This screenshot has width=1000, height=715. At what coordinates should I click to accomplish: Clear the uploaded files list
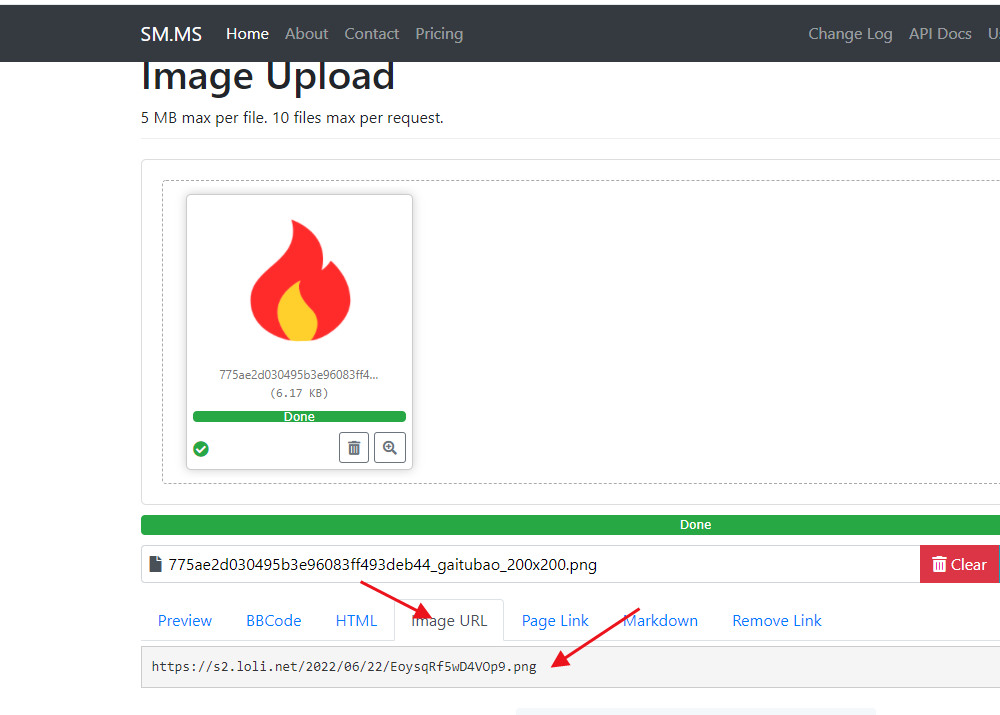pos(959,564)
